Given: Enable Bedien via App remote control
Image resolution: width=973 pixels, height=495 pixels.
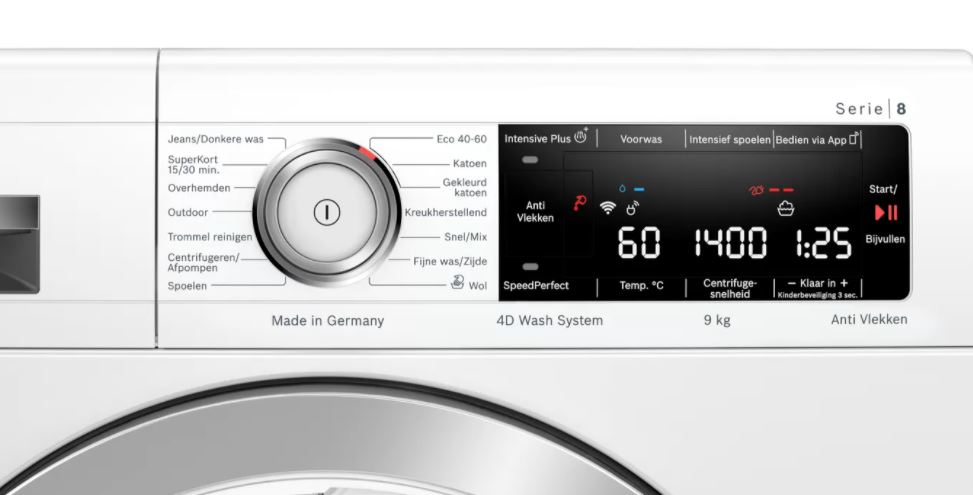Looking at the screenshot, I should (x=817, y=140).
